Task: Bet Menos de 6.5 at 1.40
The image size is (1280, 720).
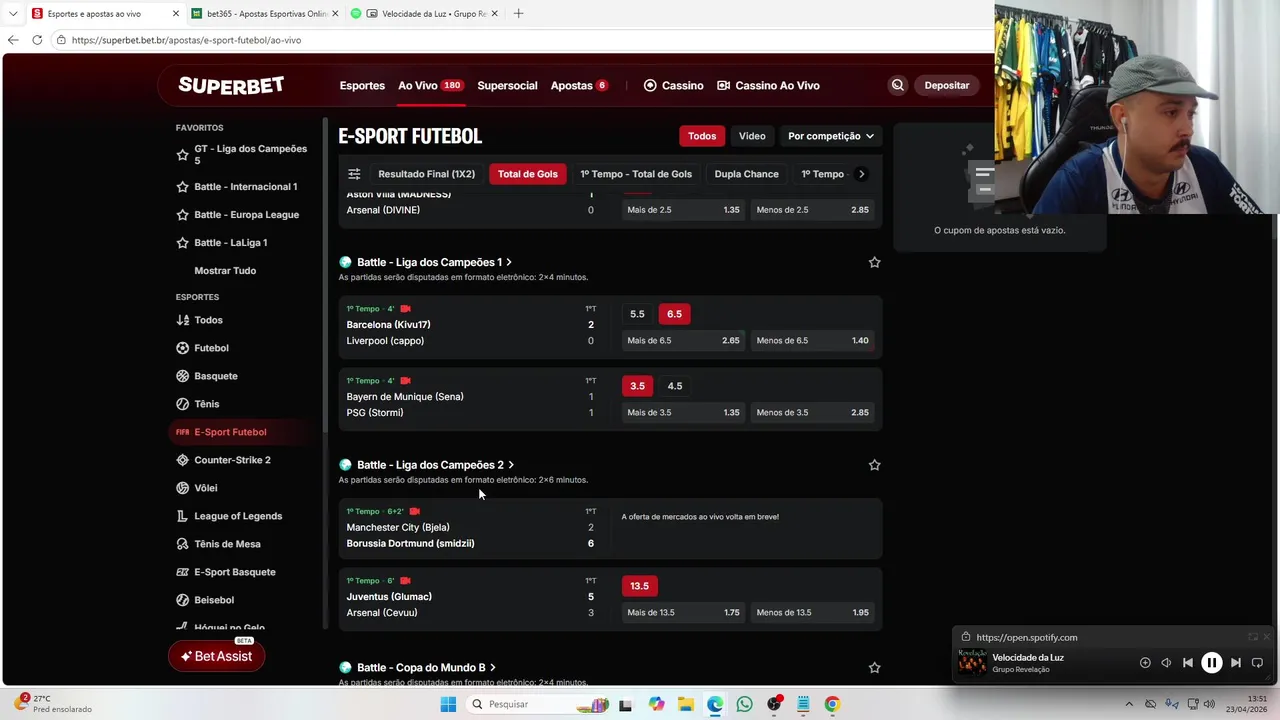Action: pyautogui.click(x=812, y=340)
